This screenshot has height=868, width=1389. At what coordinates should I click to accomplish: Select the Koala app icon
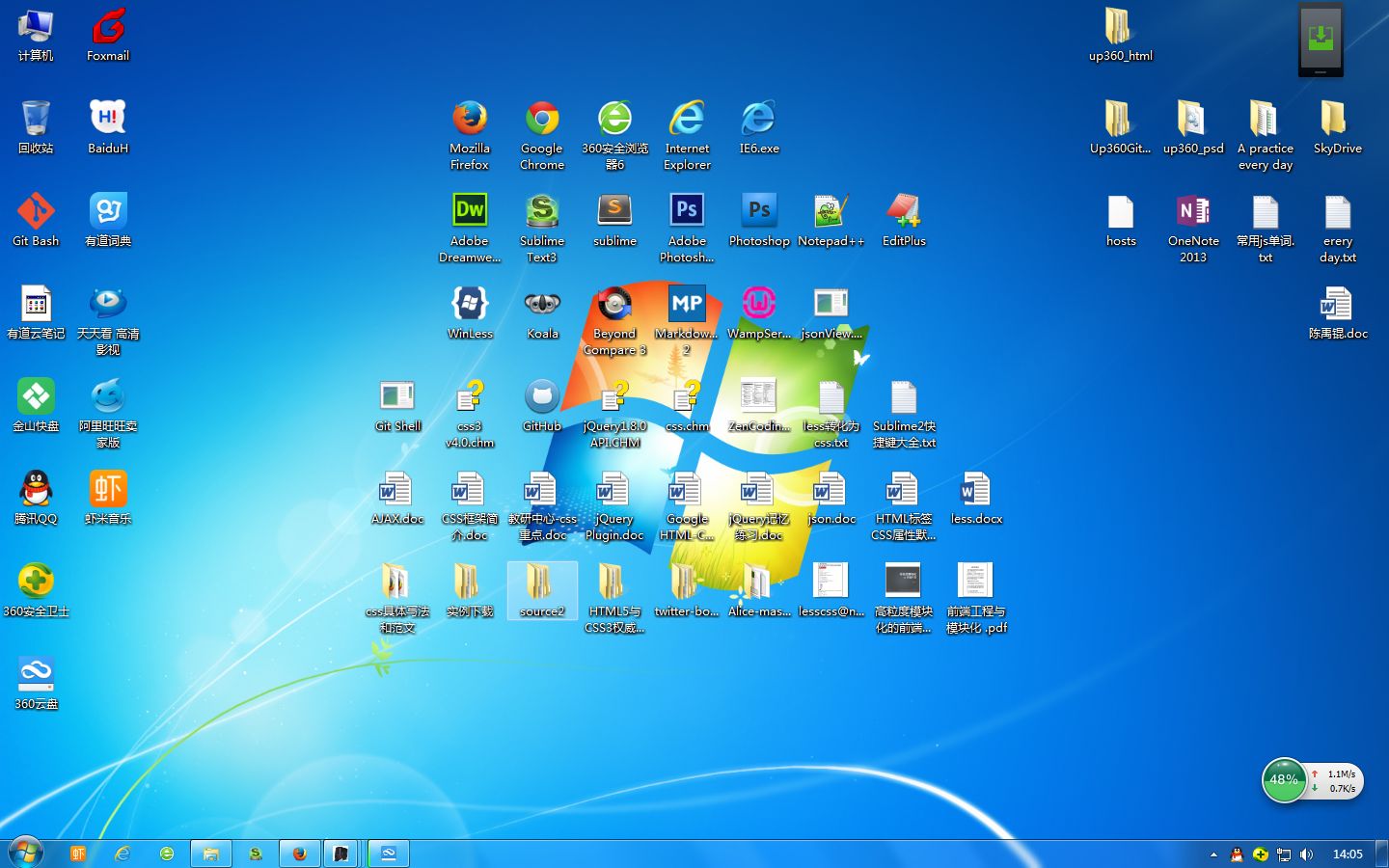[x=542, y=312]
